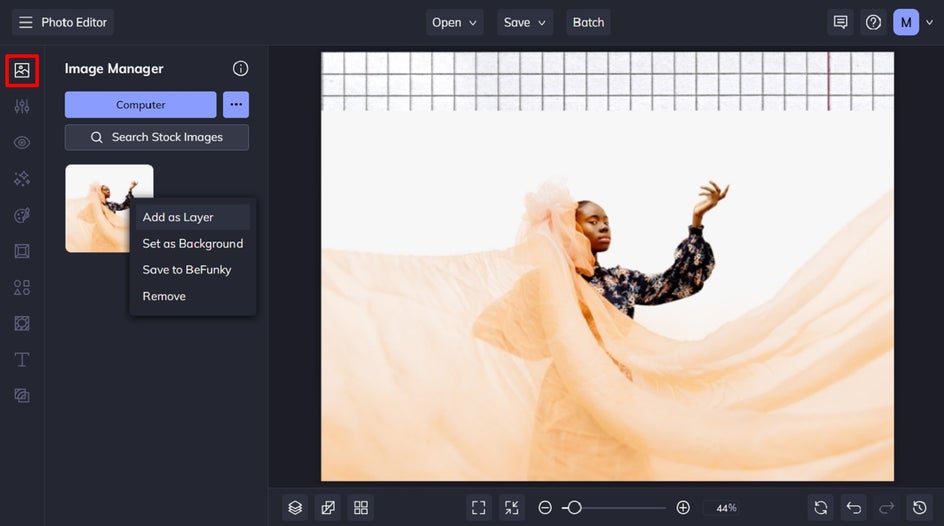Click Search Stock Images

tap(157, 137)
